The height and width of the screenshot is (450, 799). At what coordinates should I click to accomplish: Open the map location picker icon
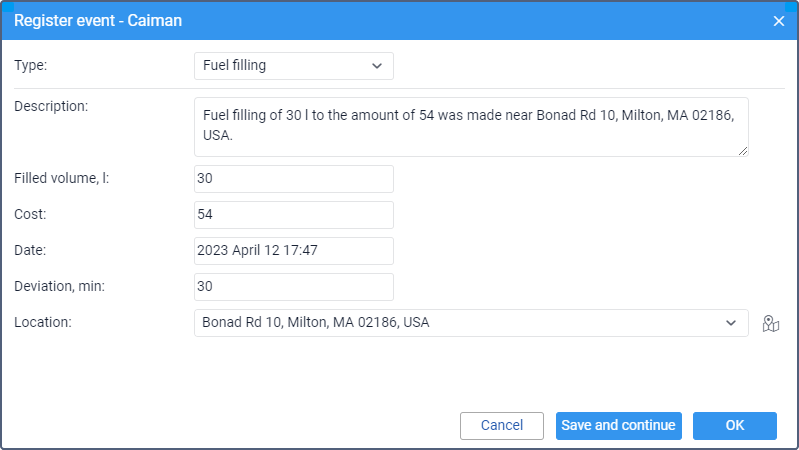point(770,323)
